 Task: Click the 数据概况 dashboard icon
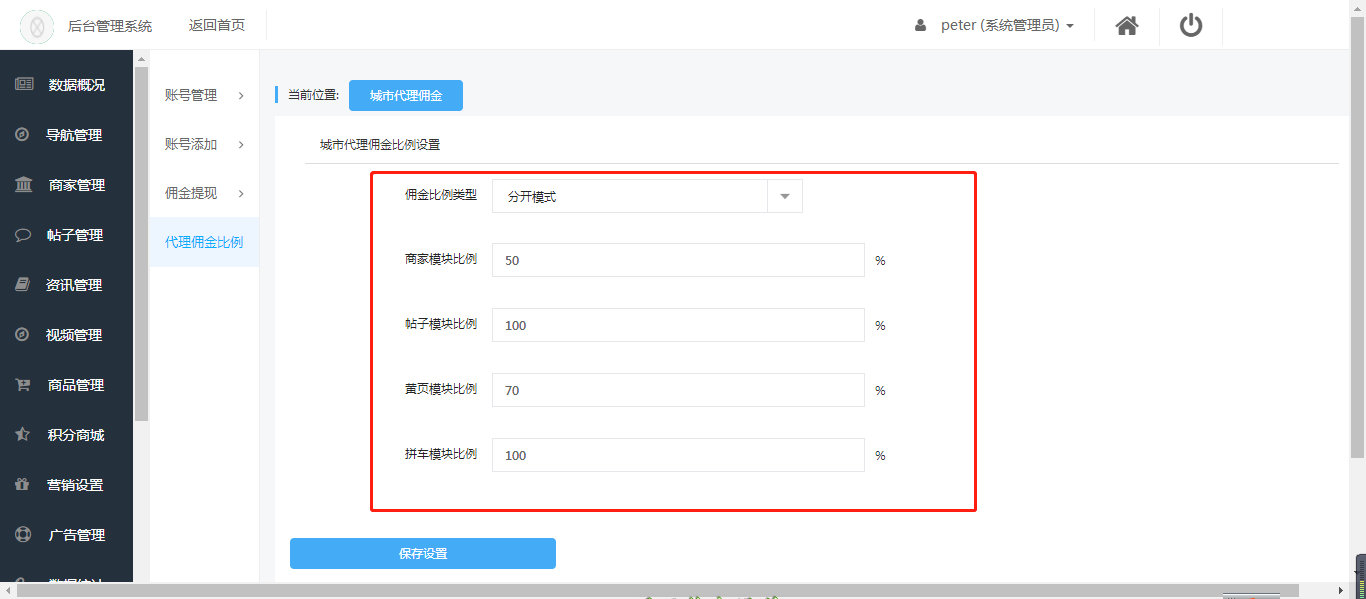pyautogui.click(x=24, y=84)
